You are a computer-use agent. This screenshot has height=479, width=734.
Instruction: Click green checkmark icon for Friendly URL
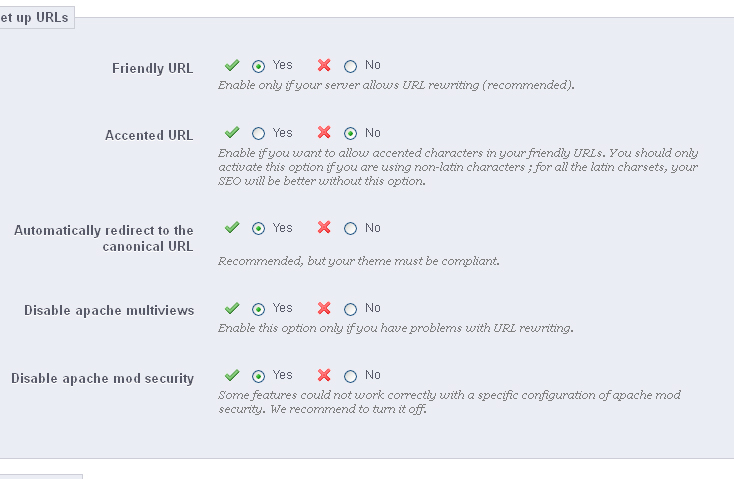[232, 66]
